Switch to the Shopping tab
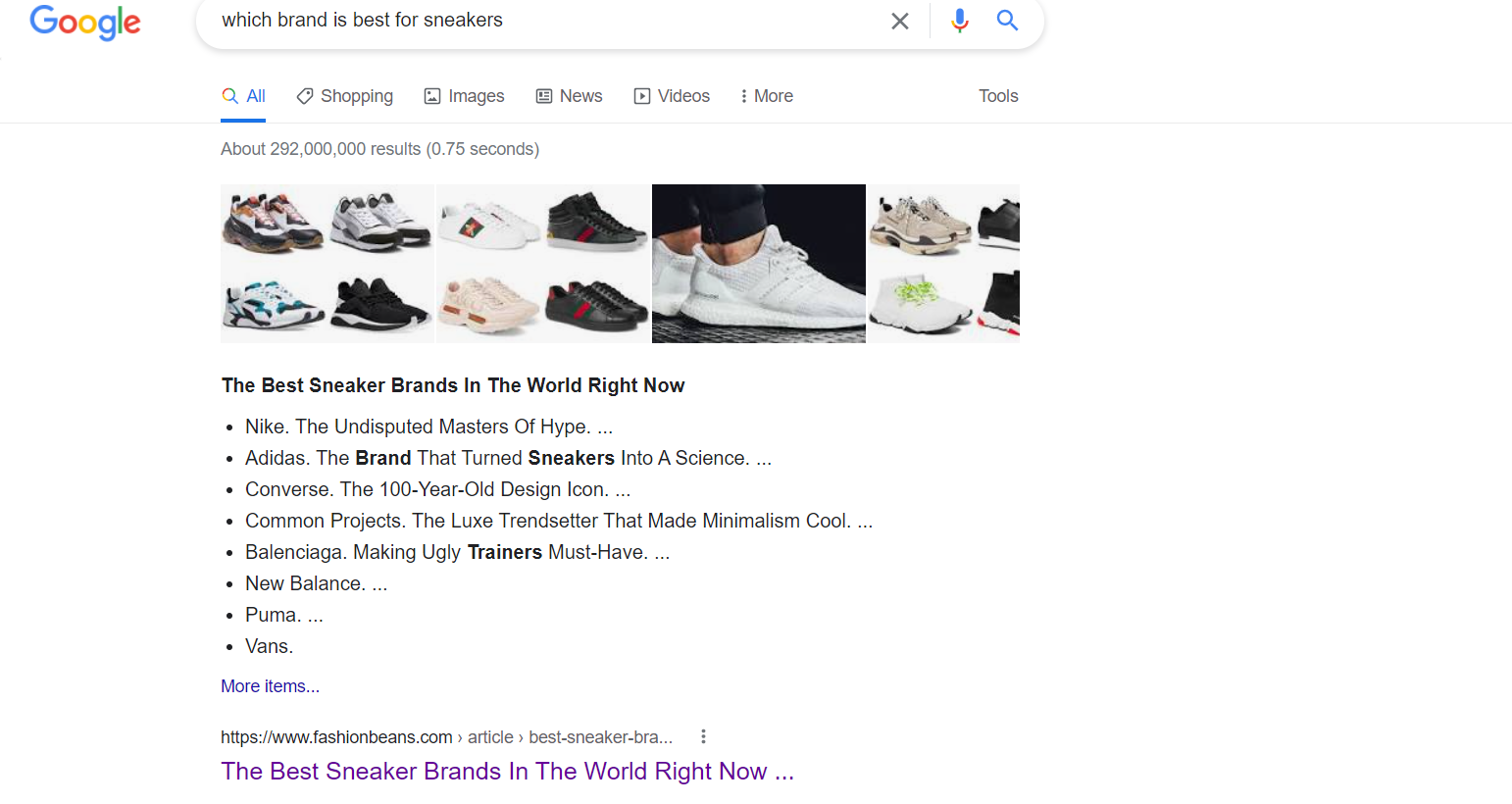 344,96
